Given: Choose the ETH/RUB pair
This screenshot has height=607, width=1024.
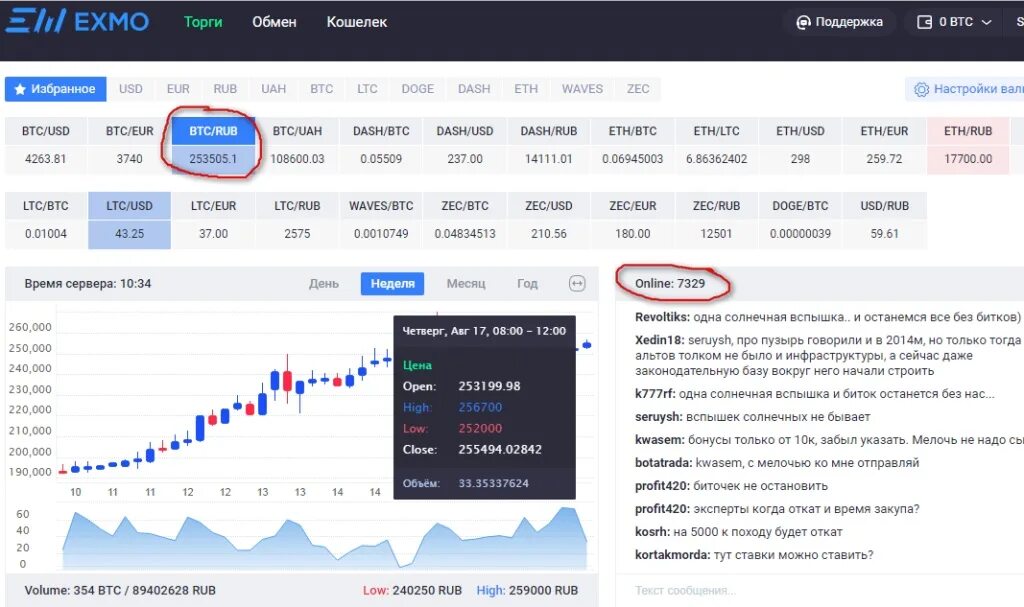Looking at the screenshot, I should coord(968,145).
